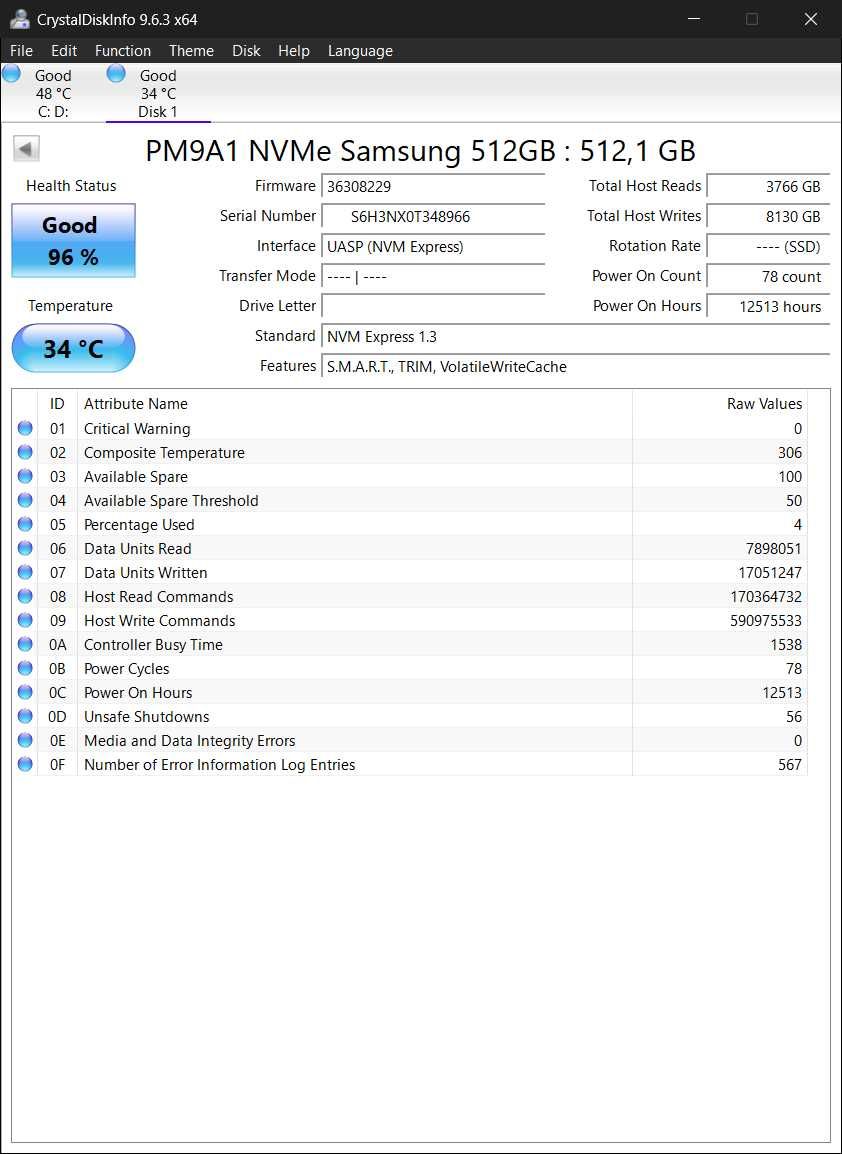Image resolution: width=842 pixels, height=1154 pixels.
Task: Click the previous disk arrow button
Action: 26,149
